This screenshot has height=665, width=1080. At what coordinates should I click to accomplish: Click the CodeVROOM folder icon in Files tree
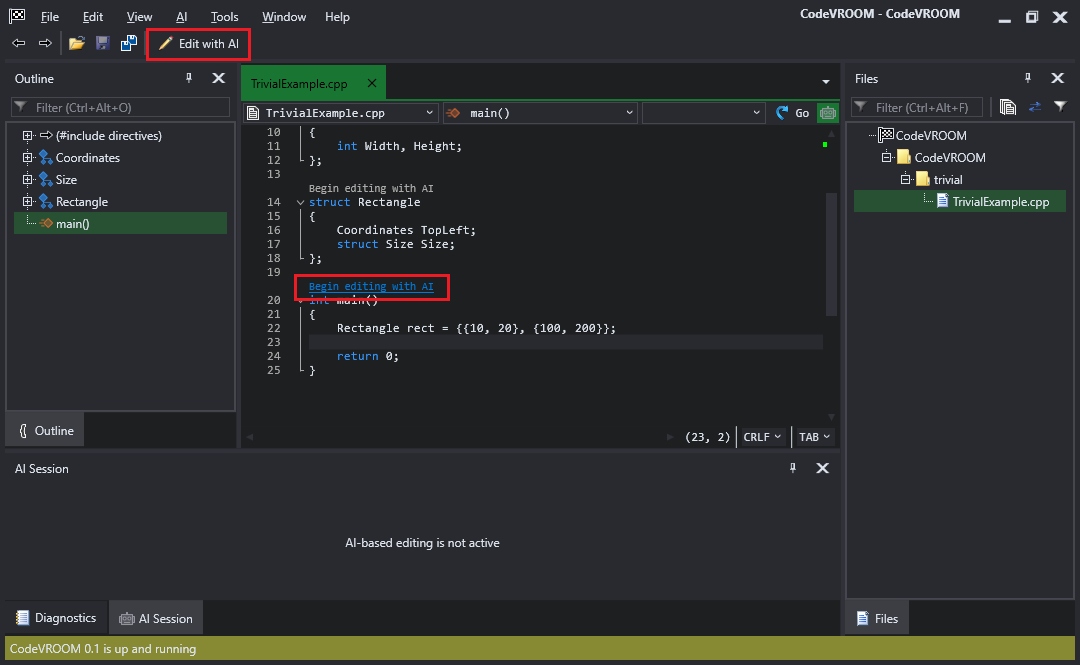pos(904,157)
